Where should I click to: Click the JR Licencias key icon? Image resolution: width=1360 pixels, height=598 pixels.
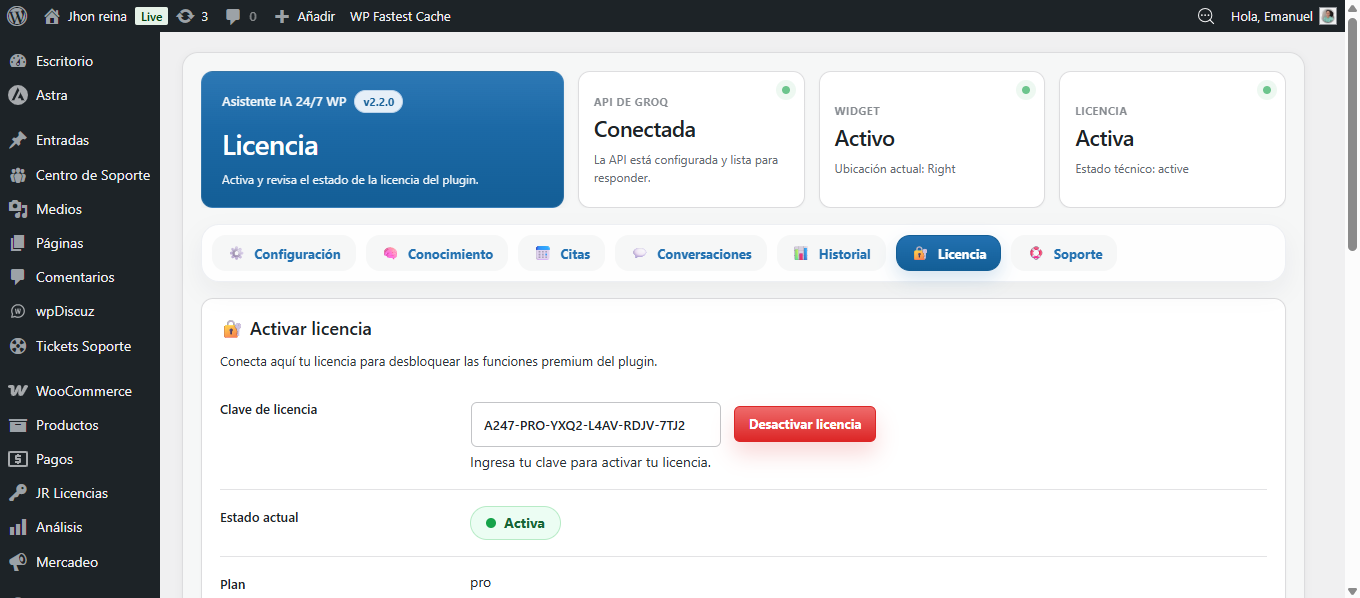coord(18,493)
